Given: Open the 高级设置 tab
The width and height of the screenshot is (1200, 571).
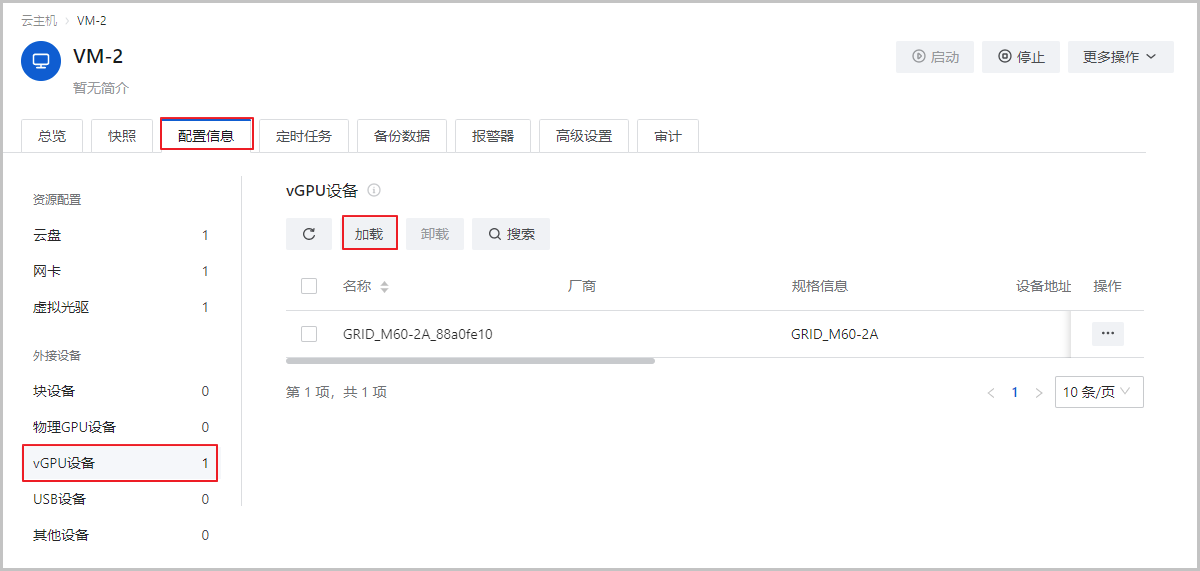Looking at the screenshot, I should (x=583, y=136).
